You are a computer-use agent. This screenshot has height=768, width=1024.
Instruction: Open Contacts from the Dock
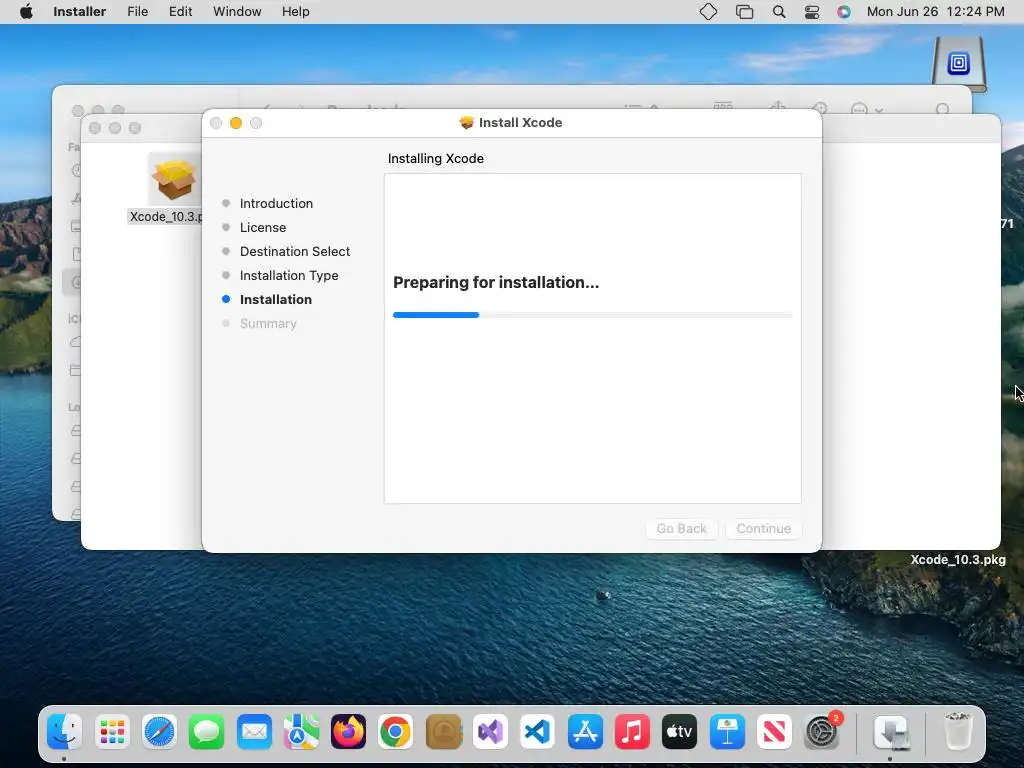click(443, 731)
